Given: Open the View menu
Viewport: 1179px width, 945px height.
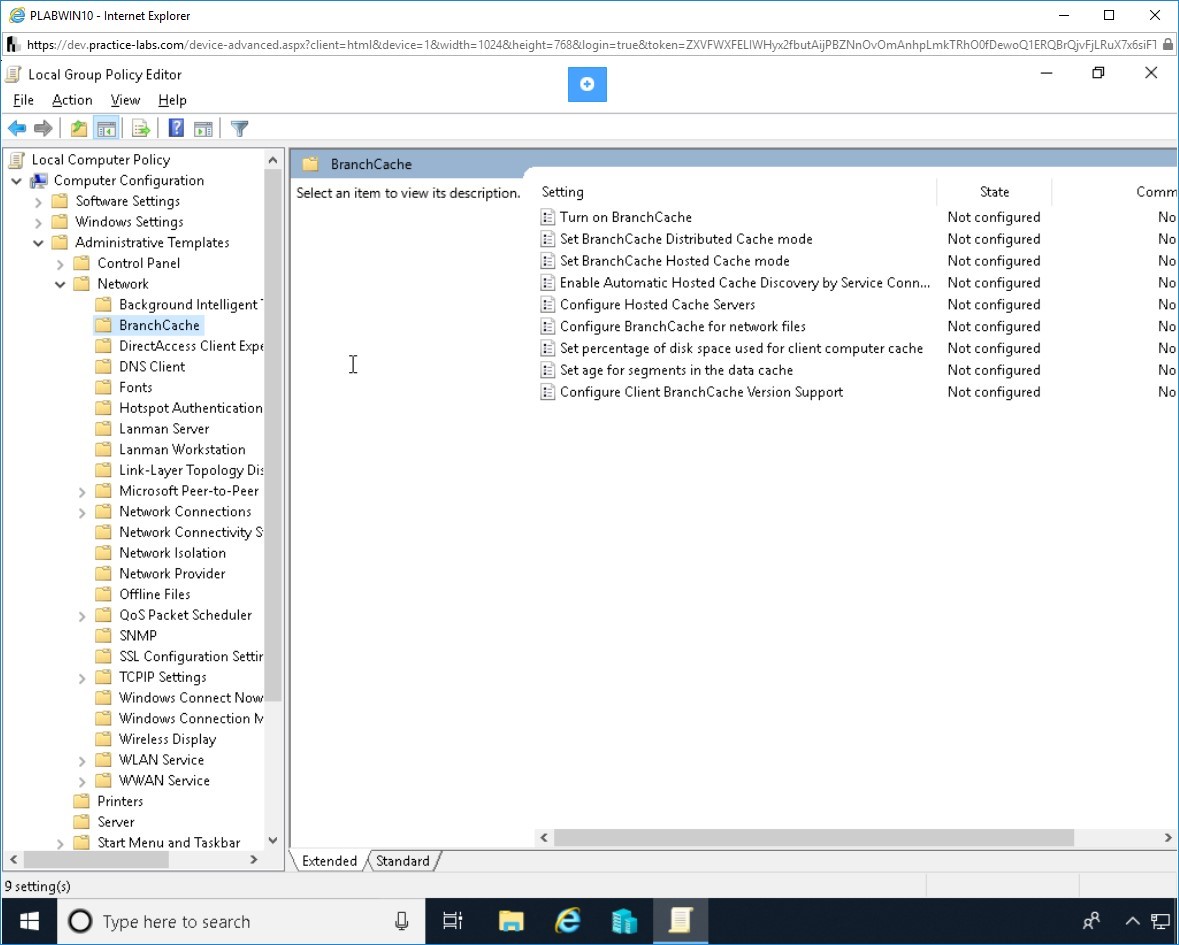Looking at the screenshot, I should click(x=125, y=100).
